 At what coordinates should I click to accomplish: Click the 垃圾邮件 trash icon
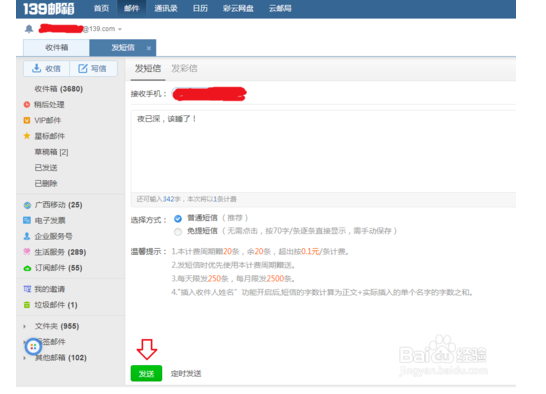pos(27,305)
